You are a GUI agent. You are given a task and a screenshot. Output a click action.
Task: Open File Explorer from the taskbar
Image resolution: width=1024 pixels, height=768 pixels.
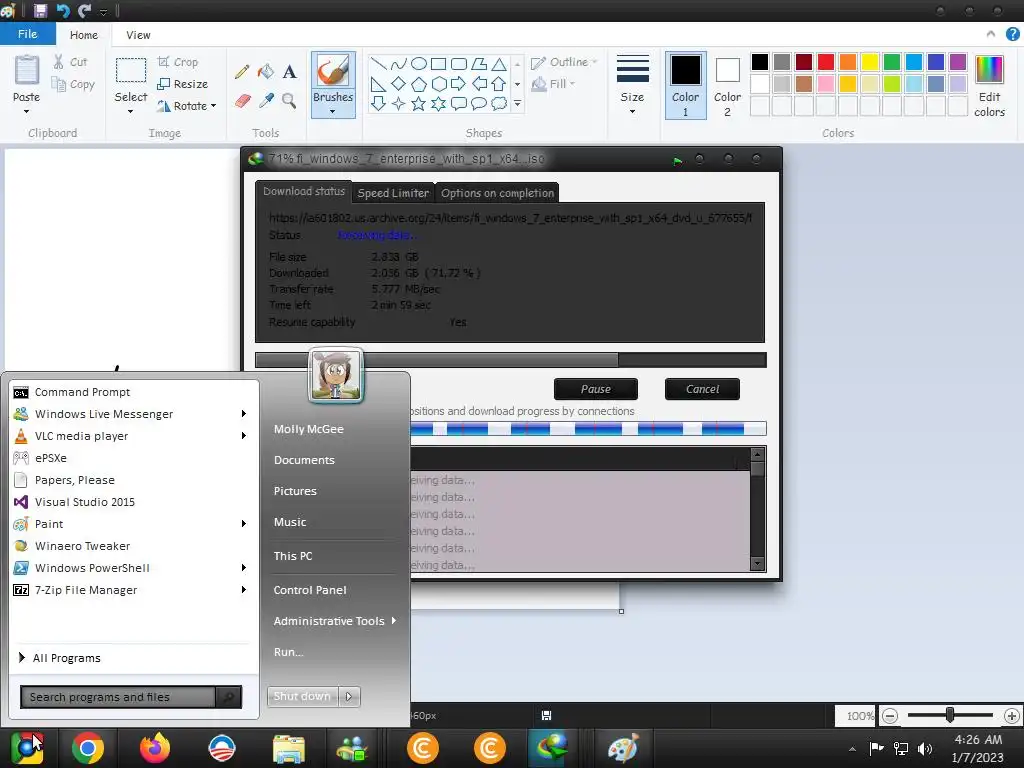click(289, 748)
